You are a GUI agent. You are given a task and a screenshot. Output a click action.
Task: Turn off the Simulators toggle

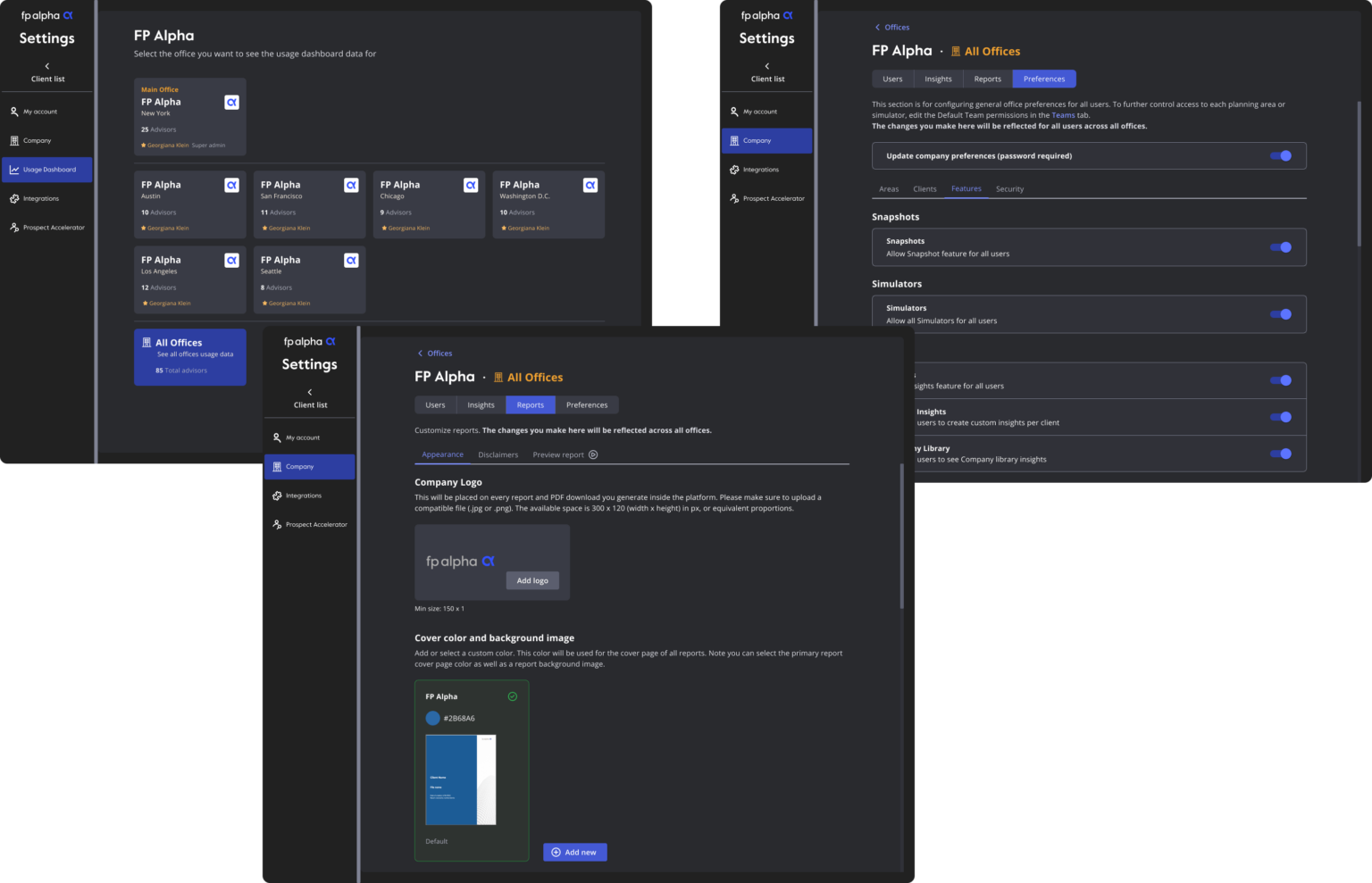coord(1281,314)
